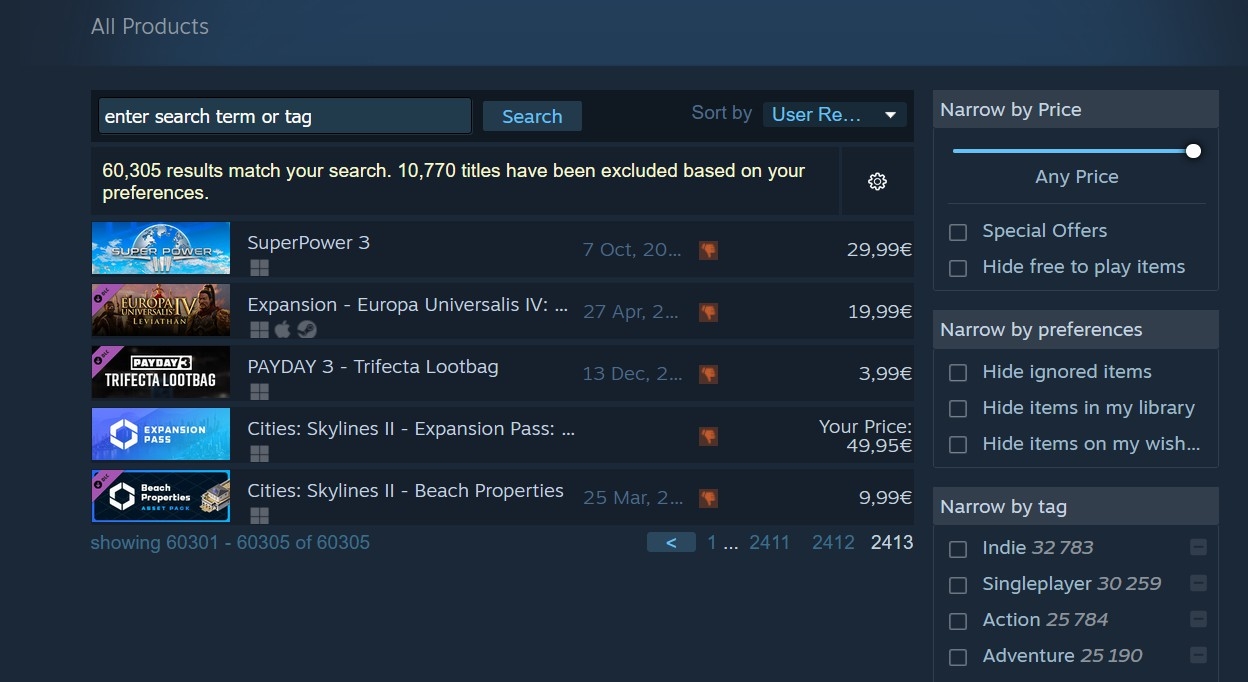Click the All Products heading
Image resolution: width=1248 pixels, height=682 pixels.
coord(150,27)
